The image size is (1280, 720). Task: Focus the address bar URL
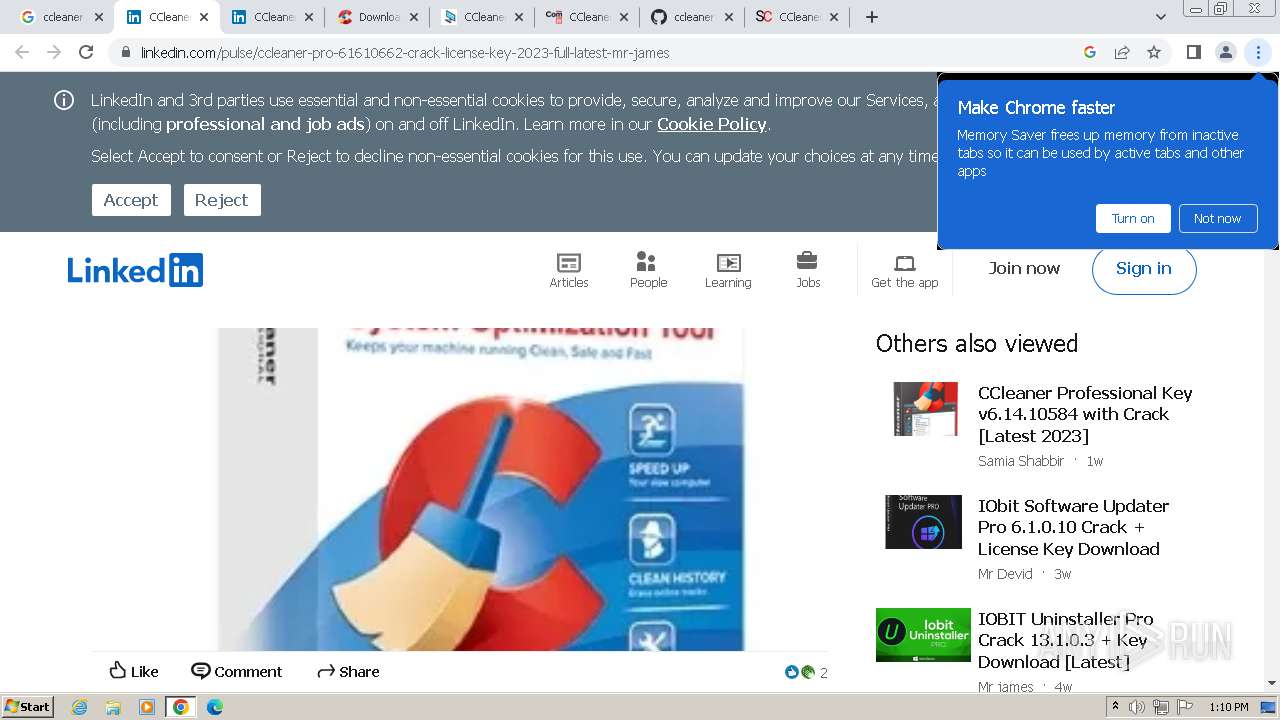[x=405, y=52]
